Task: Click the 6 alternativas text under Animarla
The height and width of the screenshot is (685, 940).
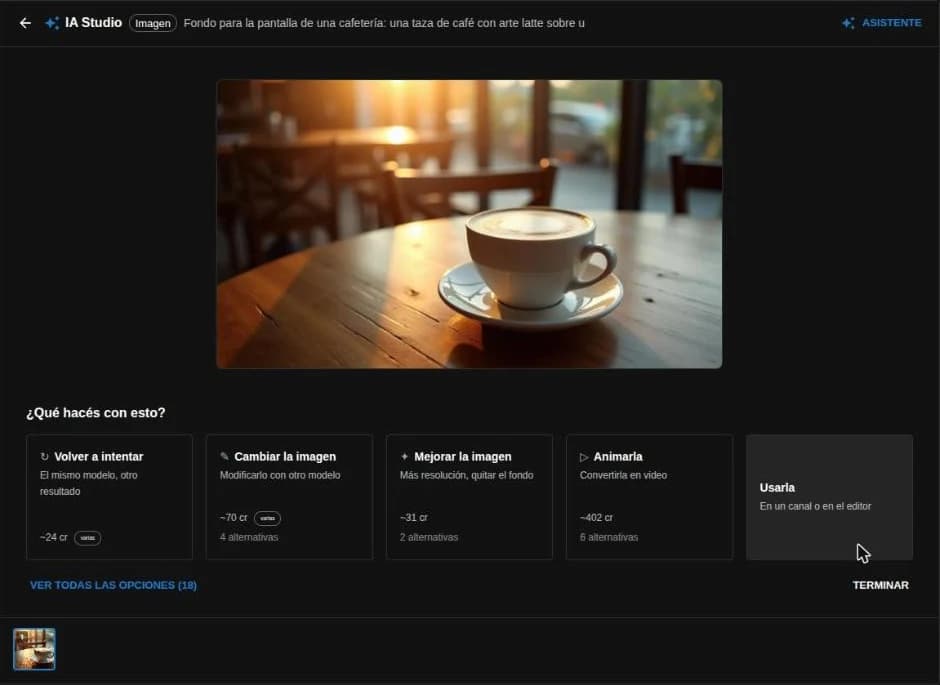Action: point(608,538)
